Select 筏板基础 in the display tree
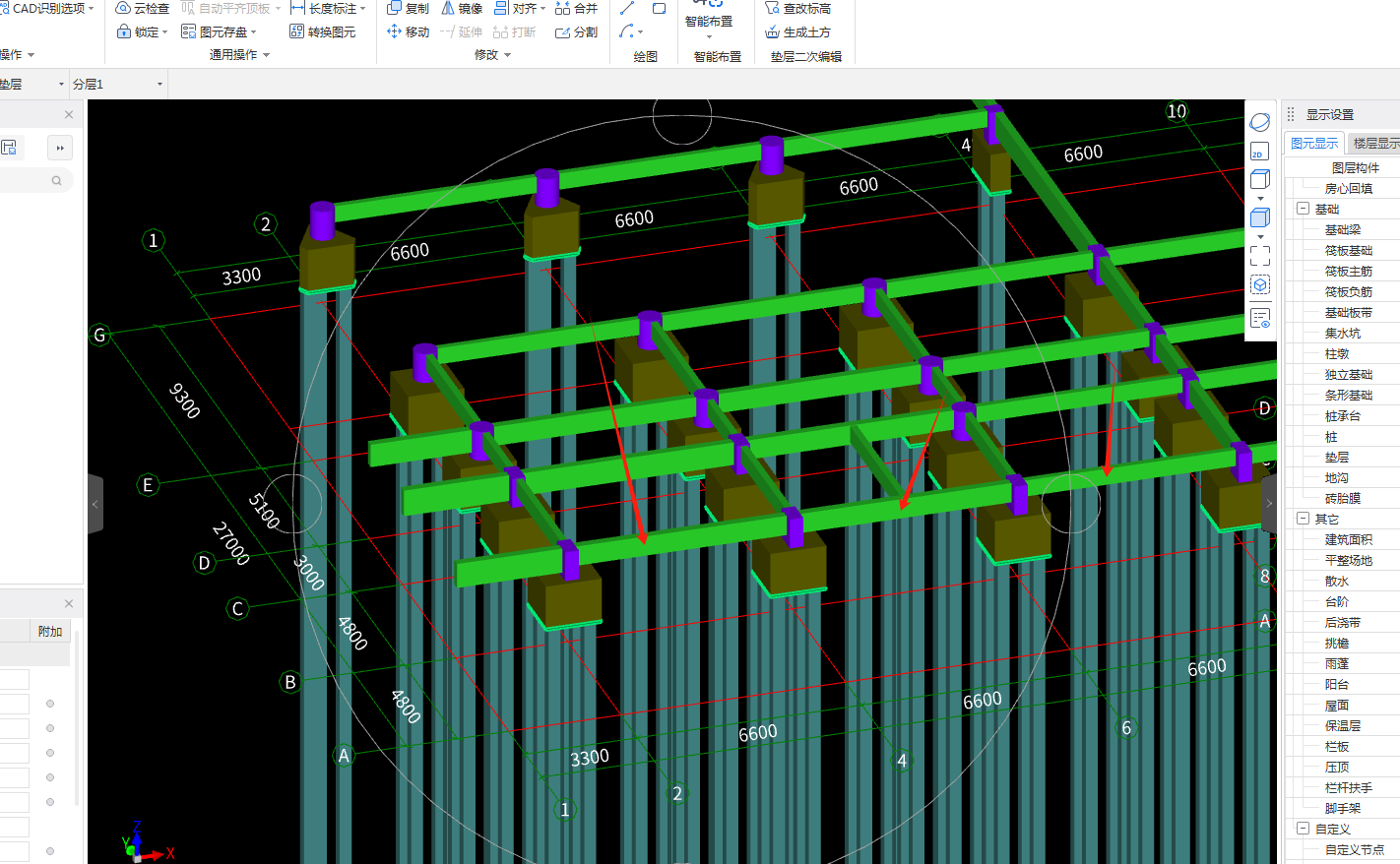Screen dimensions: 1400x864 click(x=1349, y=250)
